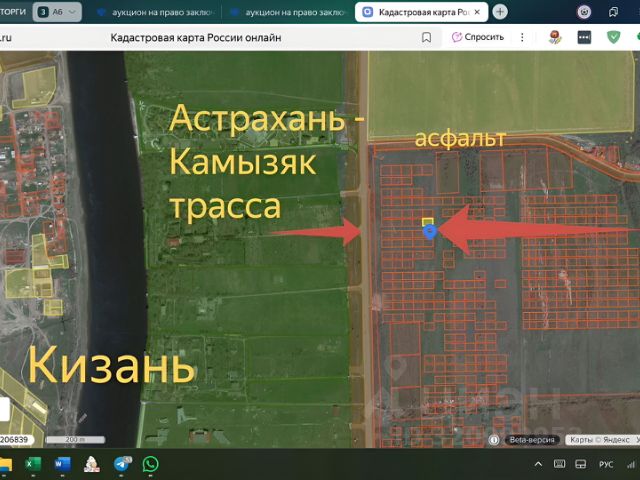Close the 'Кадастровая карта России' tab
The width and height of the screenshot is (640, 480).
point(477,12)
